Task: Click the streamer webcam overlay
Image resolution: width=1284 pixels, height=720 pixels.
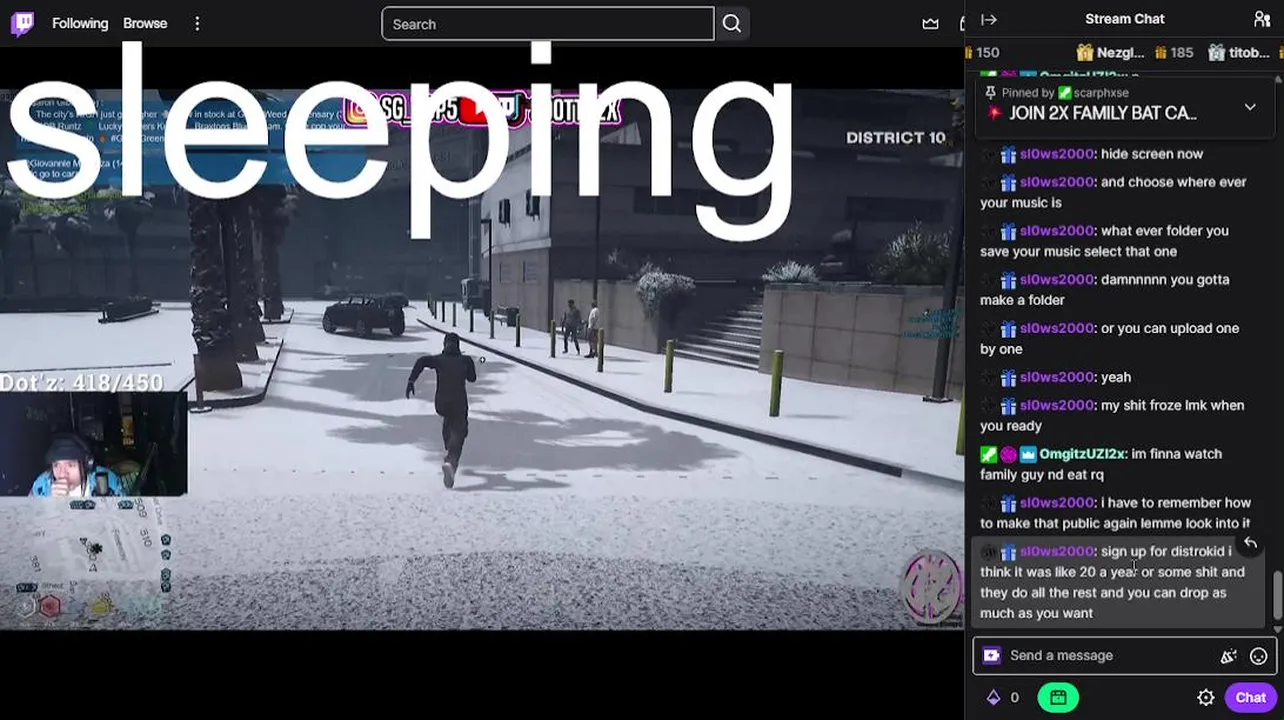Action: pos(93,444)
